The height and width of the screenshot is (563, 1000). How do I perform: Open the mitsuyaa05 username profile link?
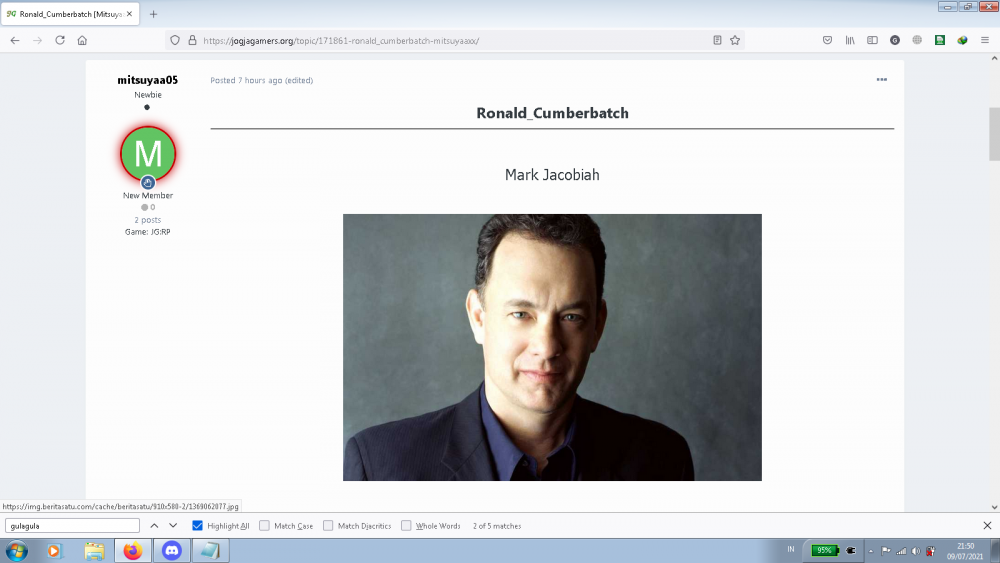click(147, 80)
